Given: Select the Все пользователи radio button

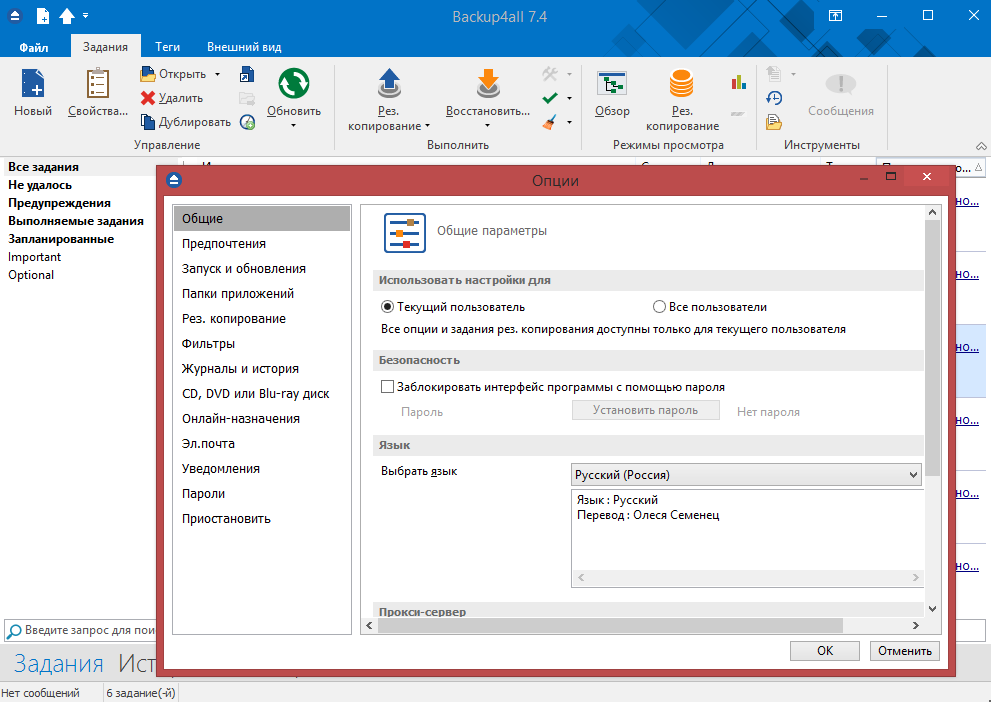Looking at the screenshot, I should pos(659,307).
